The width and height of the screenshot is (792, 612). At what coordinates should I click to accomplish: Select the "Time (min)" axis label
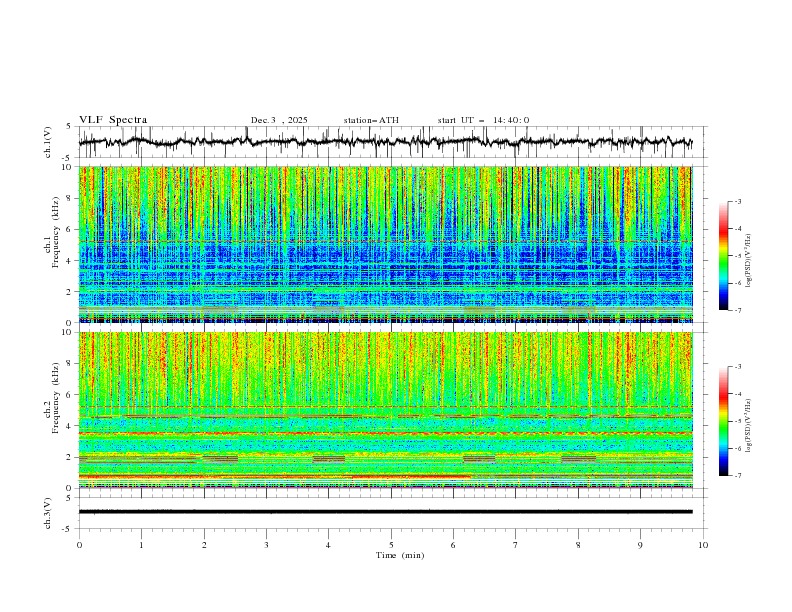tap(400, 555)
